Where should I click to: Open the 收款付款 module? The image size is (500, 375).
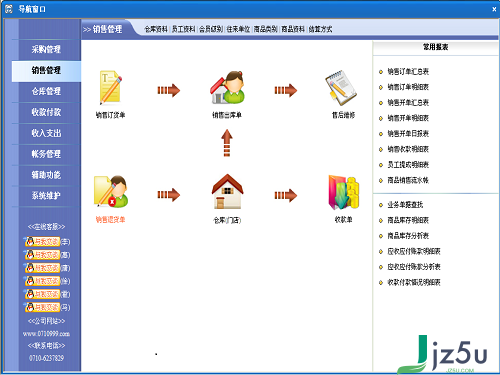point(46,112)
